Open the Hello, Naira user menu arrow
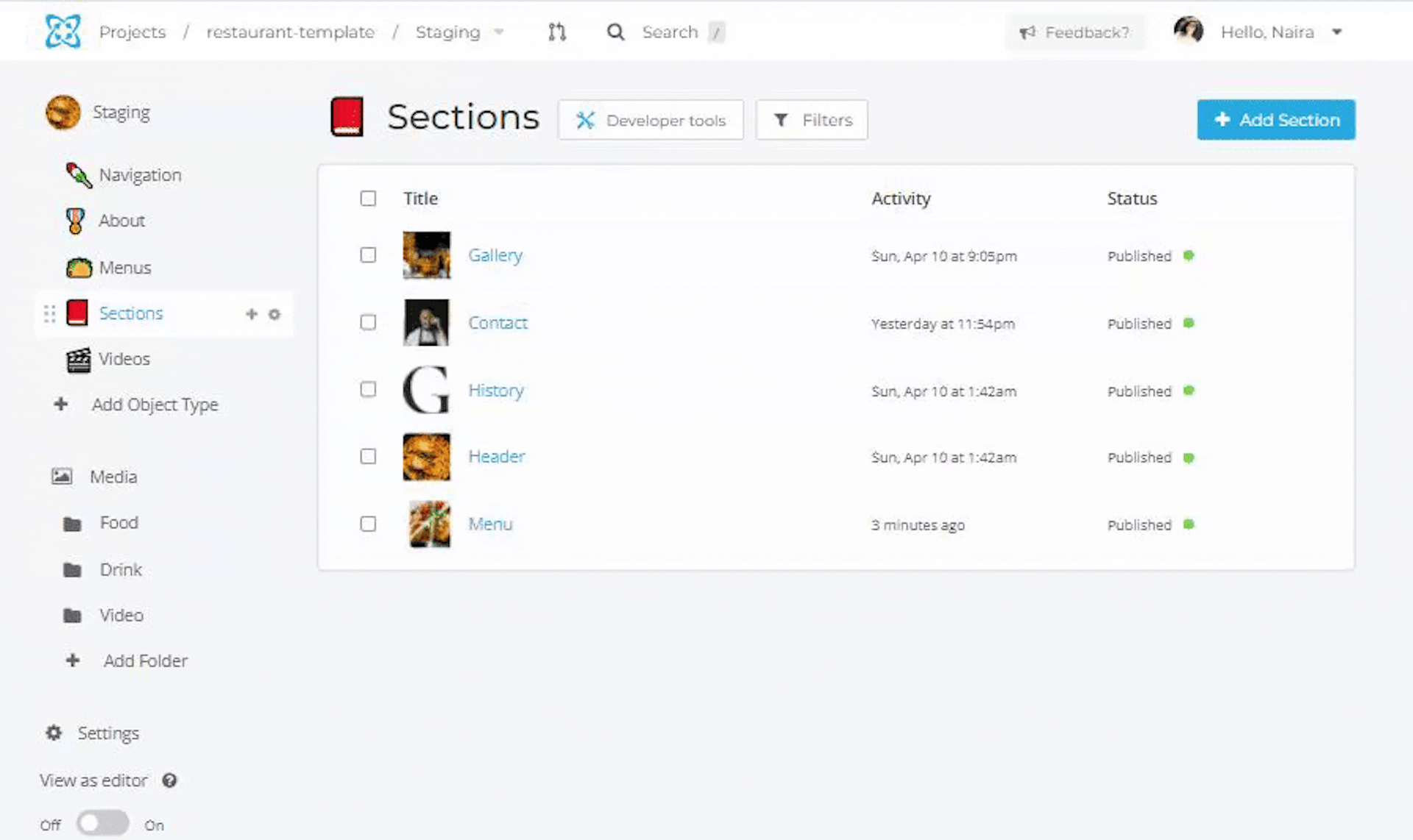The width and height of the screenshot is (1413, 840). click(1337, 32)
